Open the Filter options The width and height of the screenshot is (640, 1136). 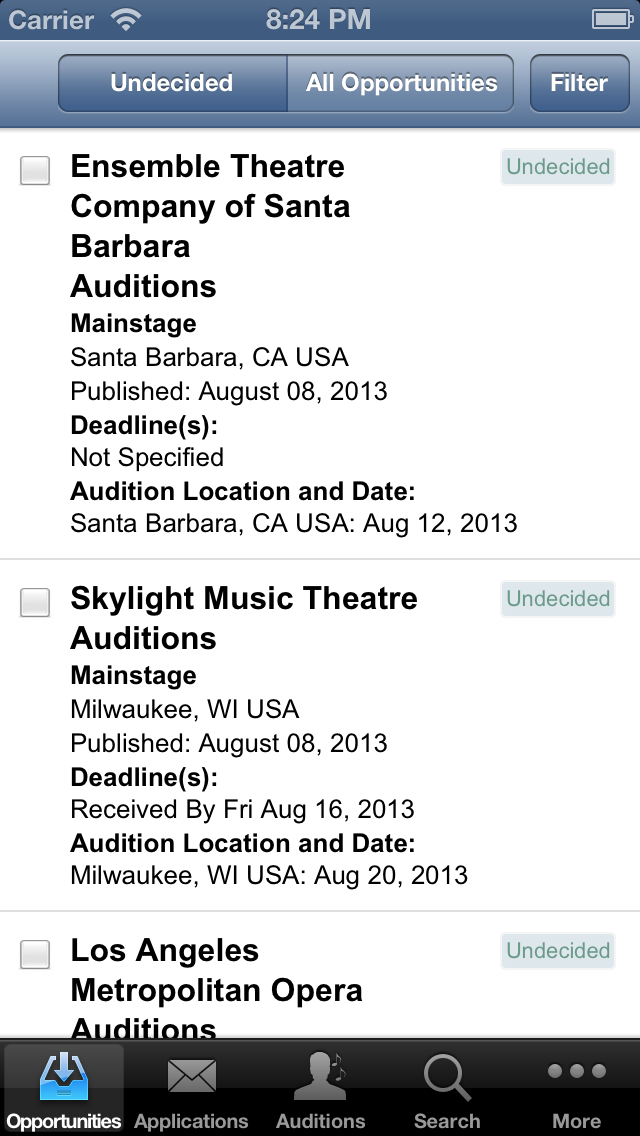click(x=579, y=83)
